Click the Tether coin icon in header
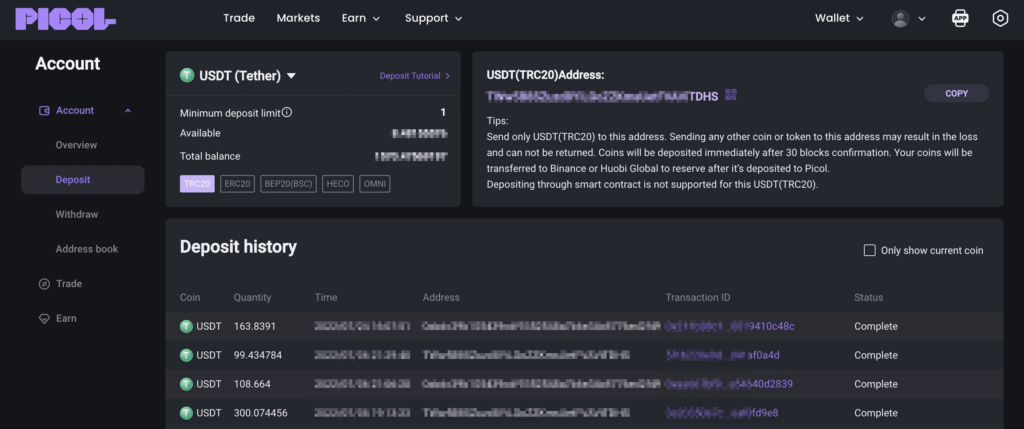 (187, 76)
